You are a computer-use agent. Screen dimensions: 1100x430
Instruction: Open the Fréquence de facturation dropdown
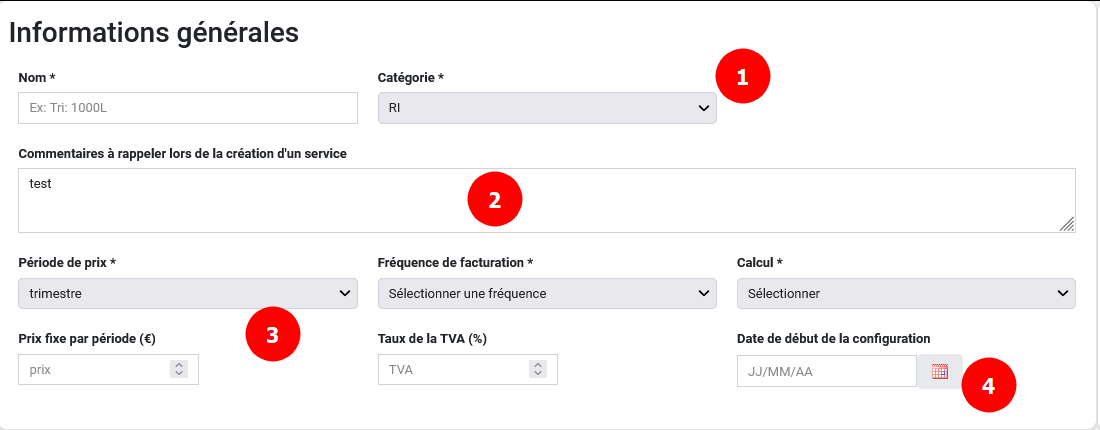click(x=547, y=293)
